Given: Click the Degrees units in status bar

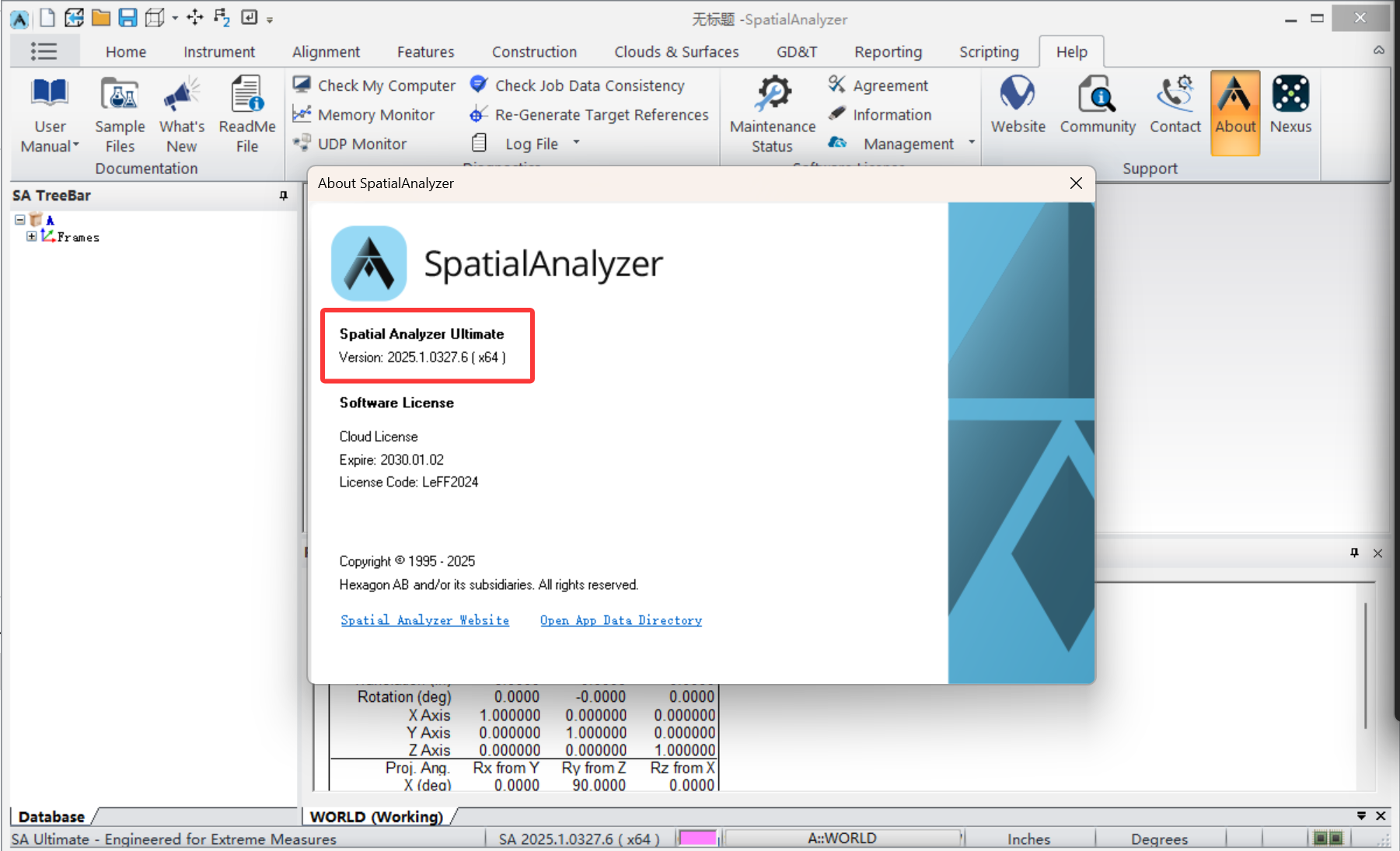Looking at the screenshot, I should pyautogui.click(x=1159, y=839).
